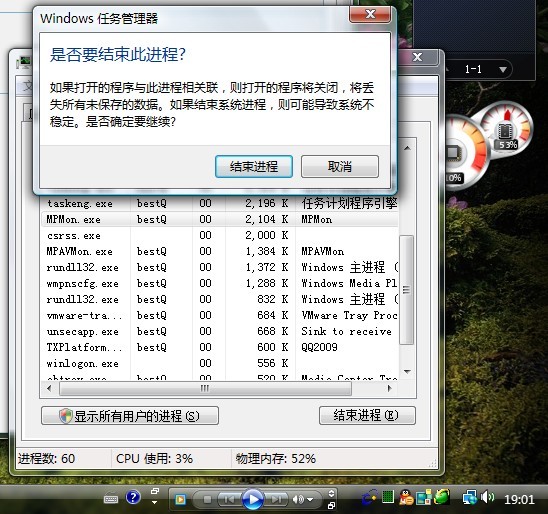Click the vertical scrollbar up arrow
548x514 pixels.
pos(407,148)
